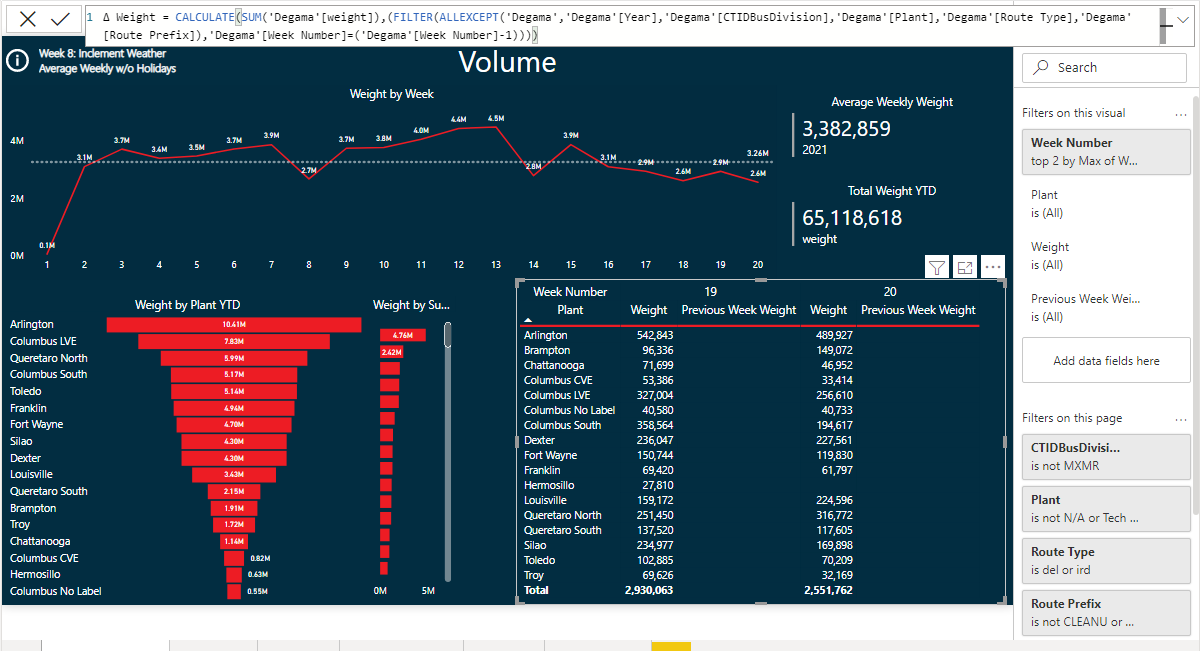
Task: Click the formula bar vertical scrollbar
Action: click(1165, 25)
